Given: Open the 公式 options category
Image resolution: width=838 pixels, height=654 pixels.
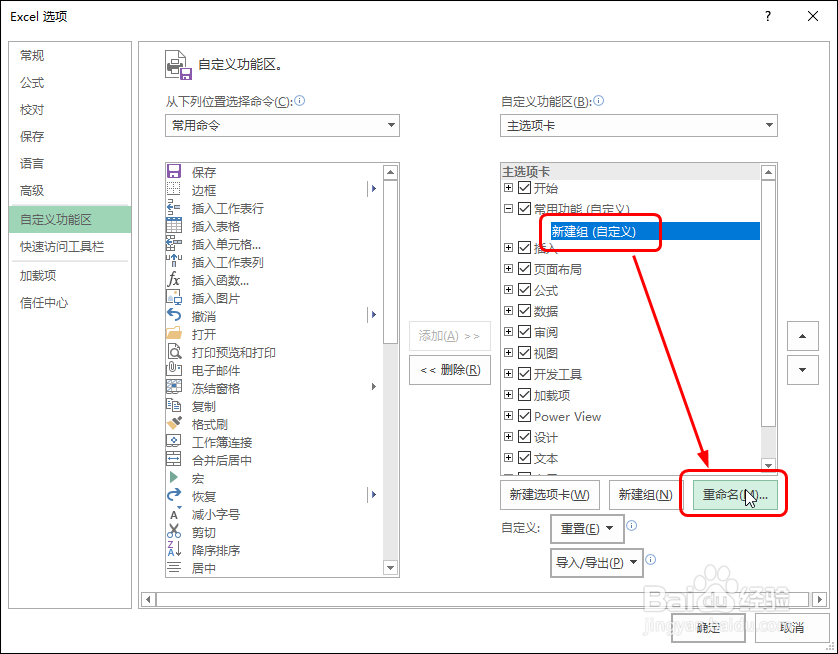Looking at the screenshot, I should [x=70, y=83].
